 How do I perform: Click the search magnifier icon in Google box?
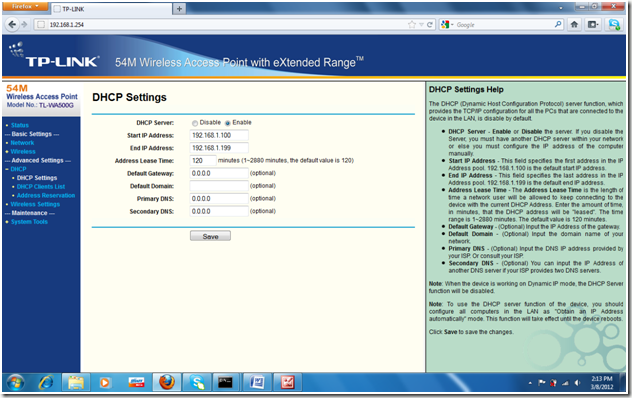[x=558, y=24]
